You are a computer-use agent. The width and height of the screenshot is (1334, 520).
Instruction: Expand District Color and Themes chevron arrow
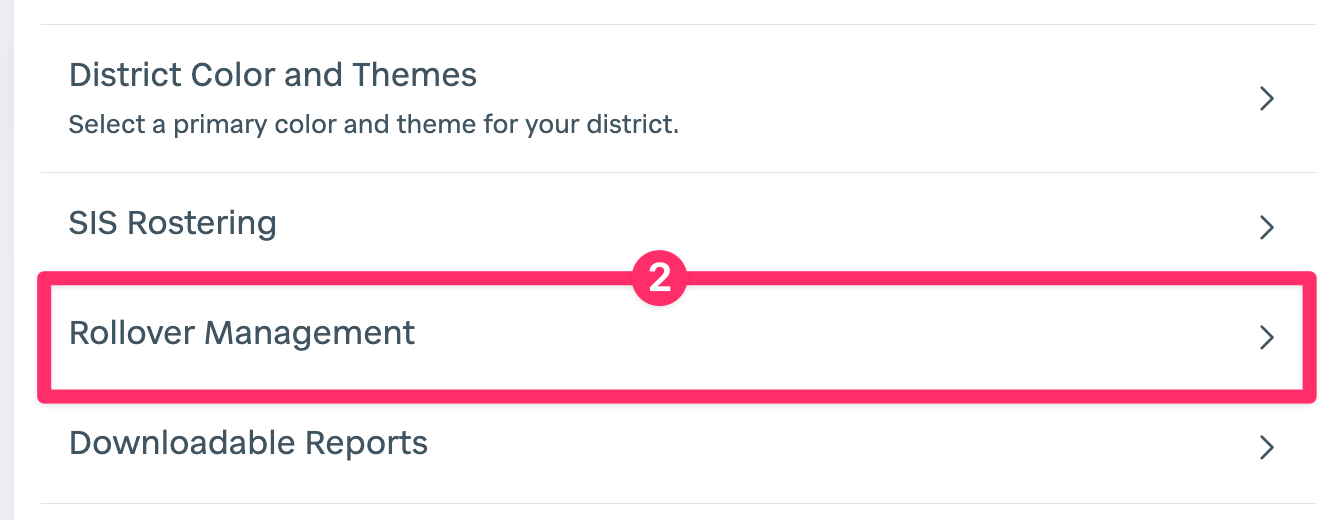pos(1266,98)
